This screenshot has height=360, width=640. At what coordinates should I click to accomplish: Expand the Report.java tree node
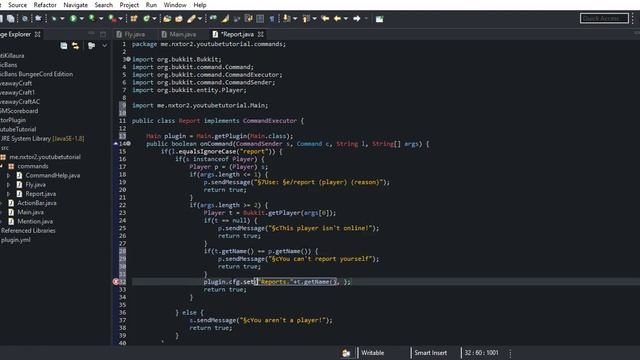pos(9,194)
